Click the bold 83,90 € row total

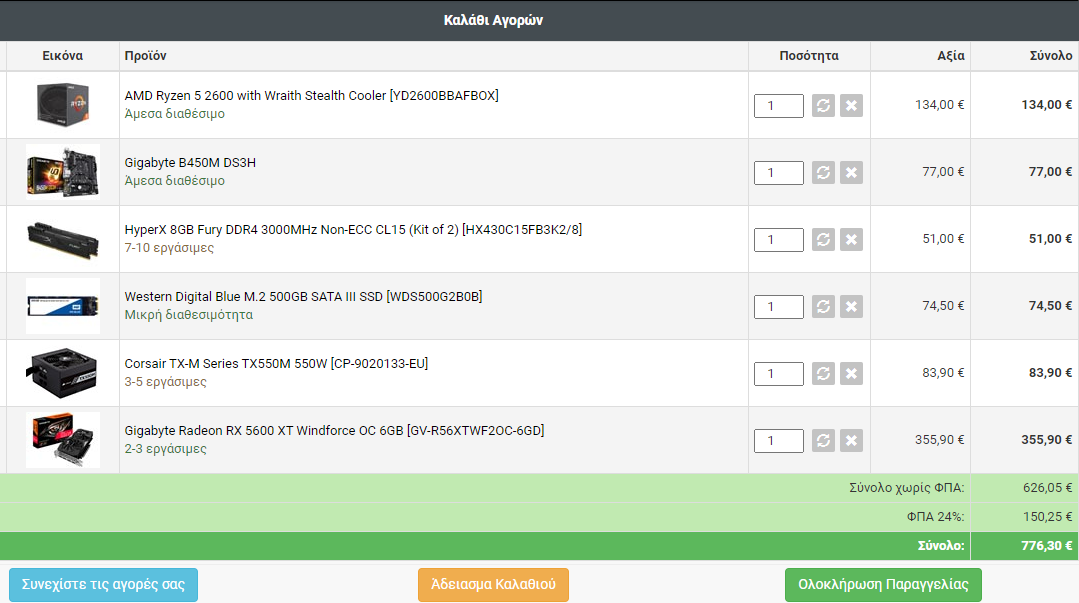(x=1051, y=372)
